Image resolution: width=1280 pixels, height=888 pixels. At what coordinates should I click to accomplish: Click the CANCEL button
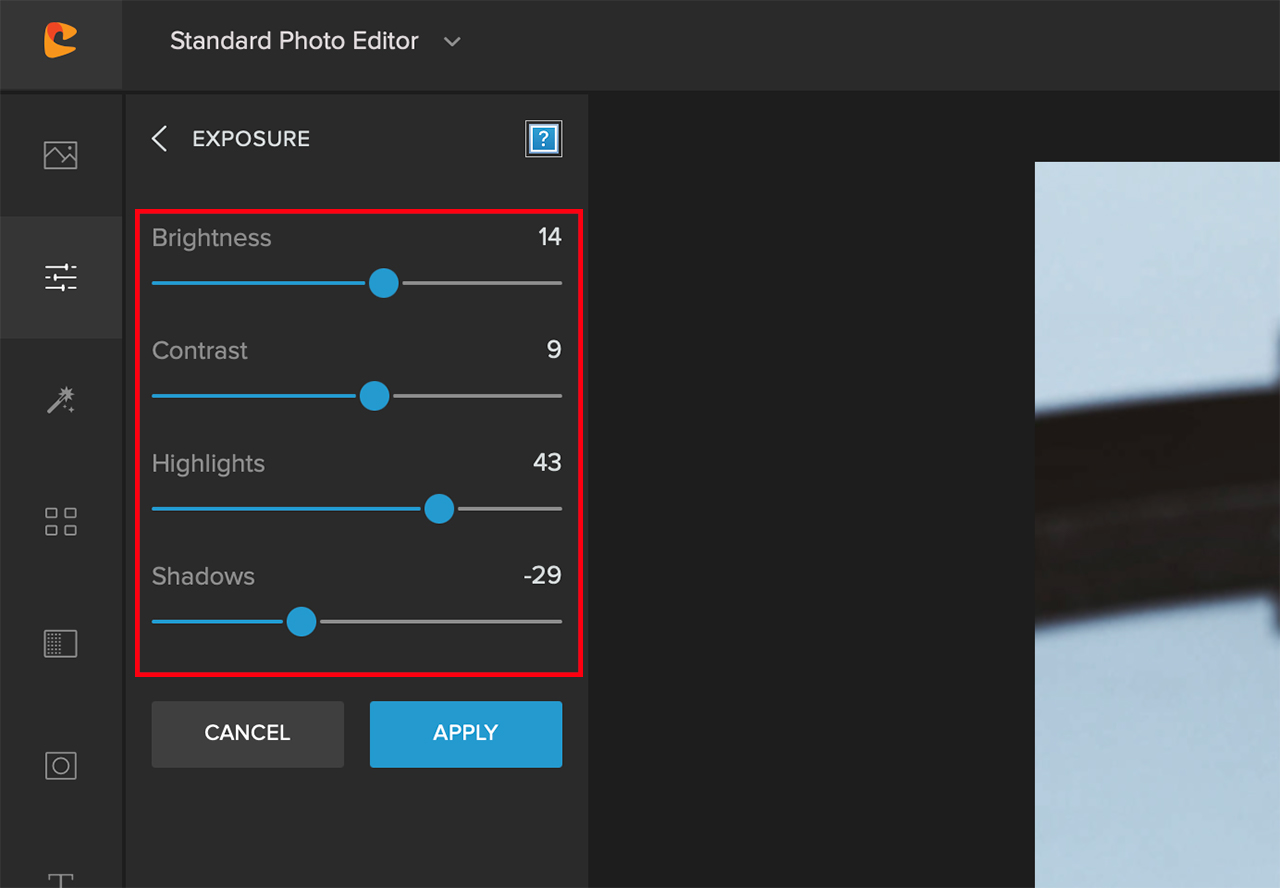click(247, 734)
